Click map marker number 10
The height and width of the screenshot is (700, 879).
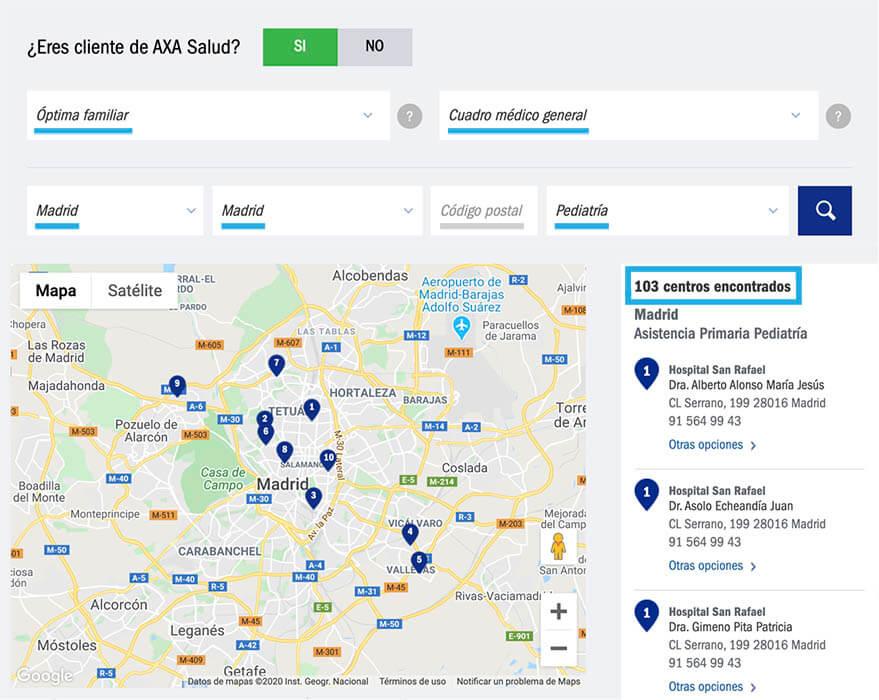pyautogui.click(x=329, y=460)
